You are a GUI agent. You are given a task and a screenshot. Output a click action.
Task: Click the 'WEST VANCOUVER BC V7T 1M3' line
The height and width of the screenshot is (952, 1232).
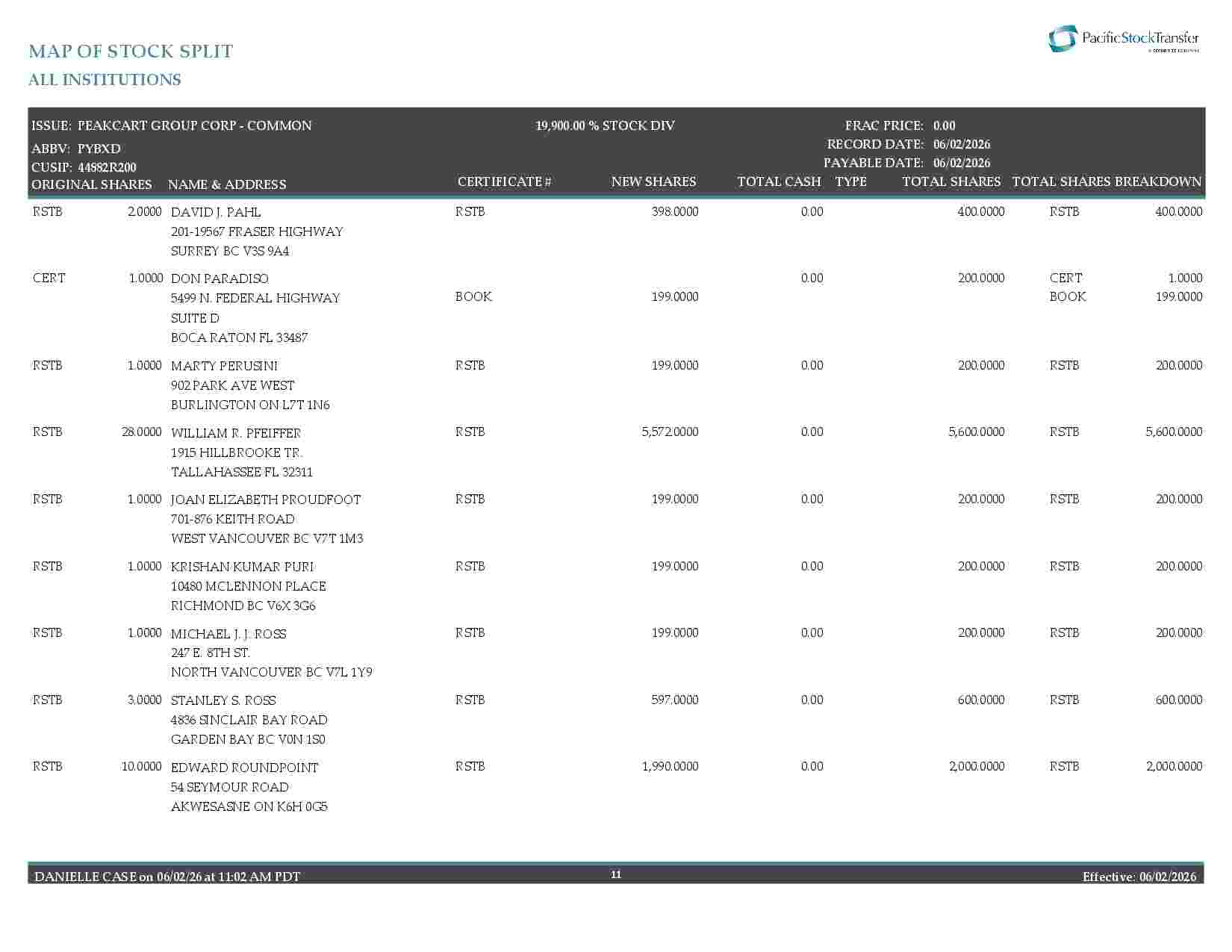[x=267, y=538]
